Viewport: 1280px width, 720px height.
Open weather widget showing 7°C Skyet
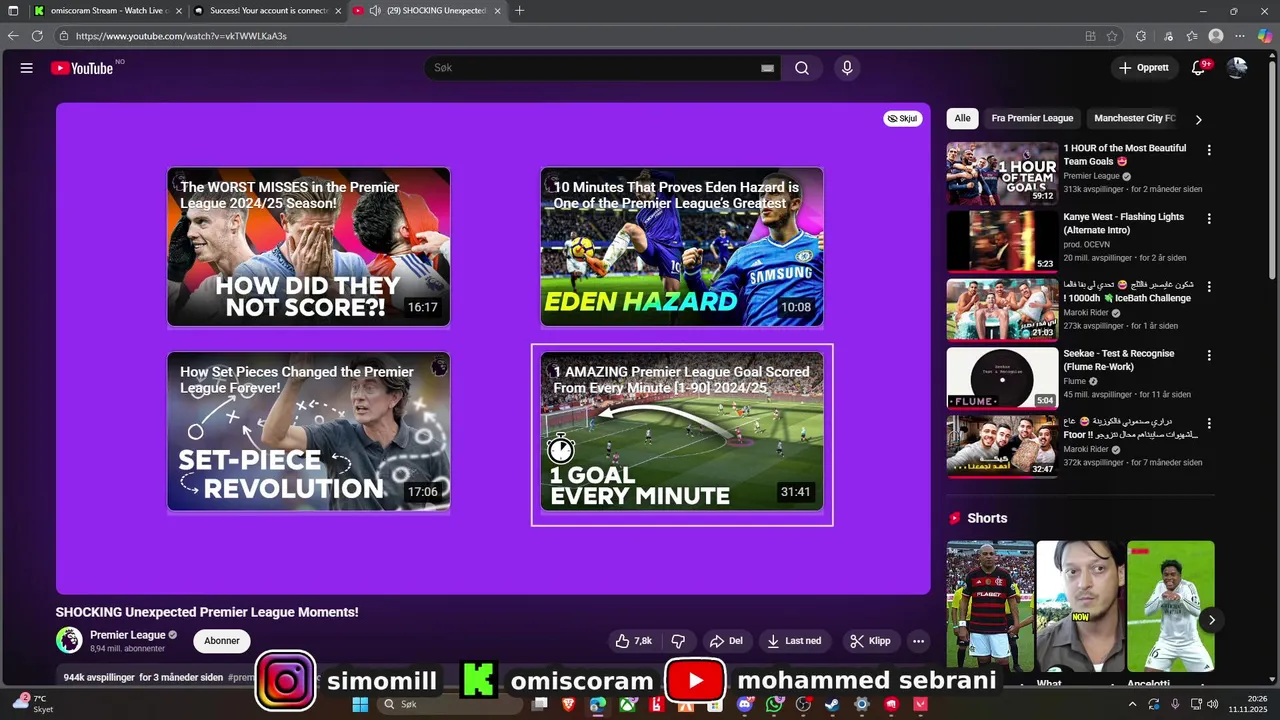(x=32, y=704)
